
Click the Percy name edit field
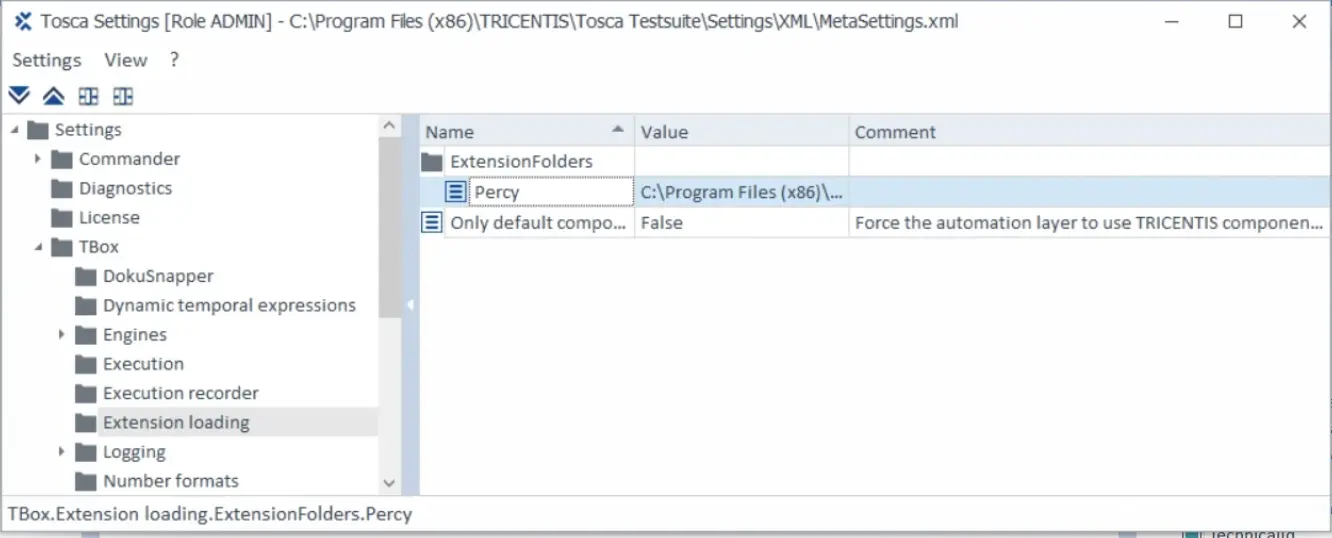551,192
